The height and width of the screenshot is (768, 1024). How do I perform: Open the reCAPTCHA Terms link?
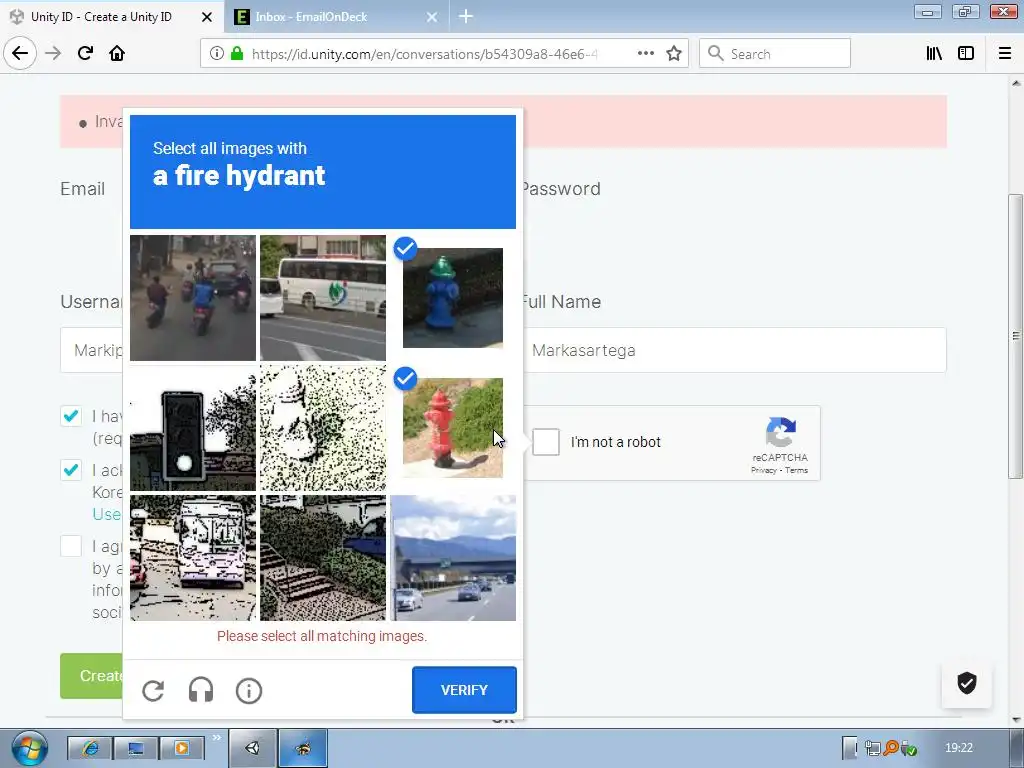[796, 470]
